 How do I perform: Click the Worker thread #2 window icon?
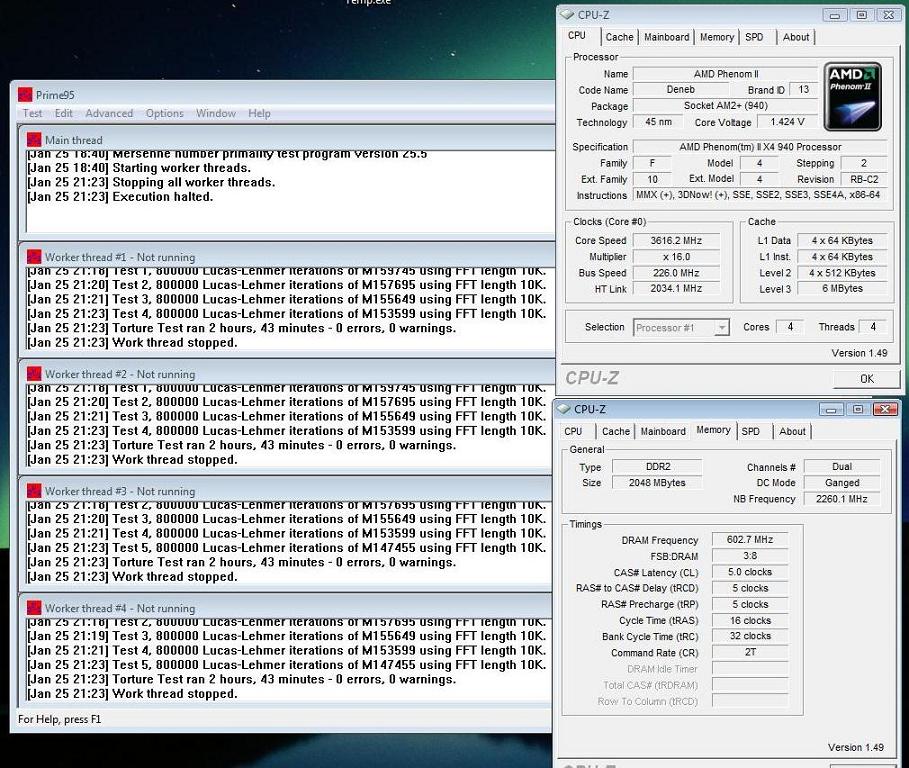34,374
